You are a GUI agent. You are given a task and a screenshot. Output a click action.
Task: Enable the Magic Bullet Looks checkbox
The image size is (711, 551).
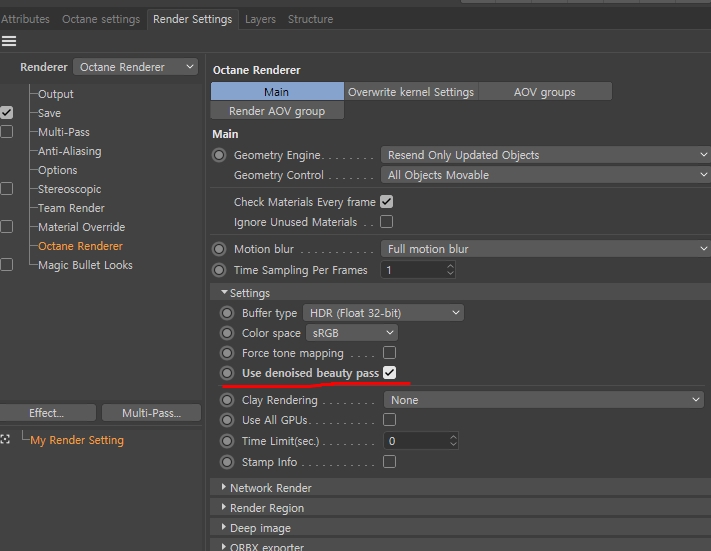pyautogui.click(x=6, y=264)
